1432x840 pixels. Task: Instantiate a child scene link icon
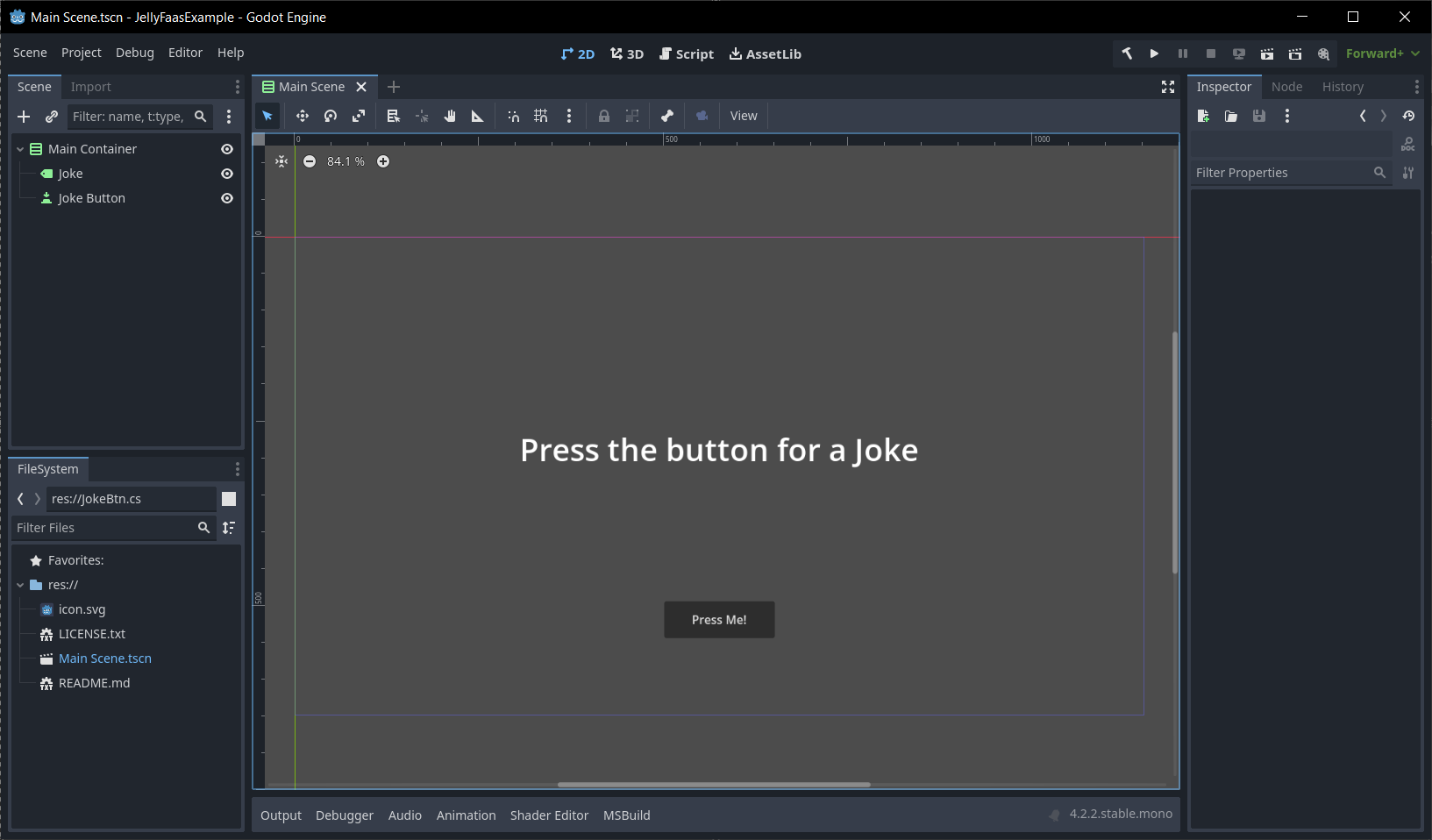[52, 117]
